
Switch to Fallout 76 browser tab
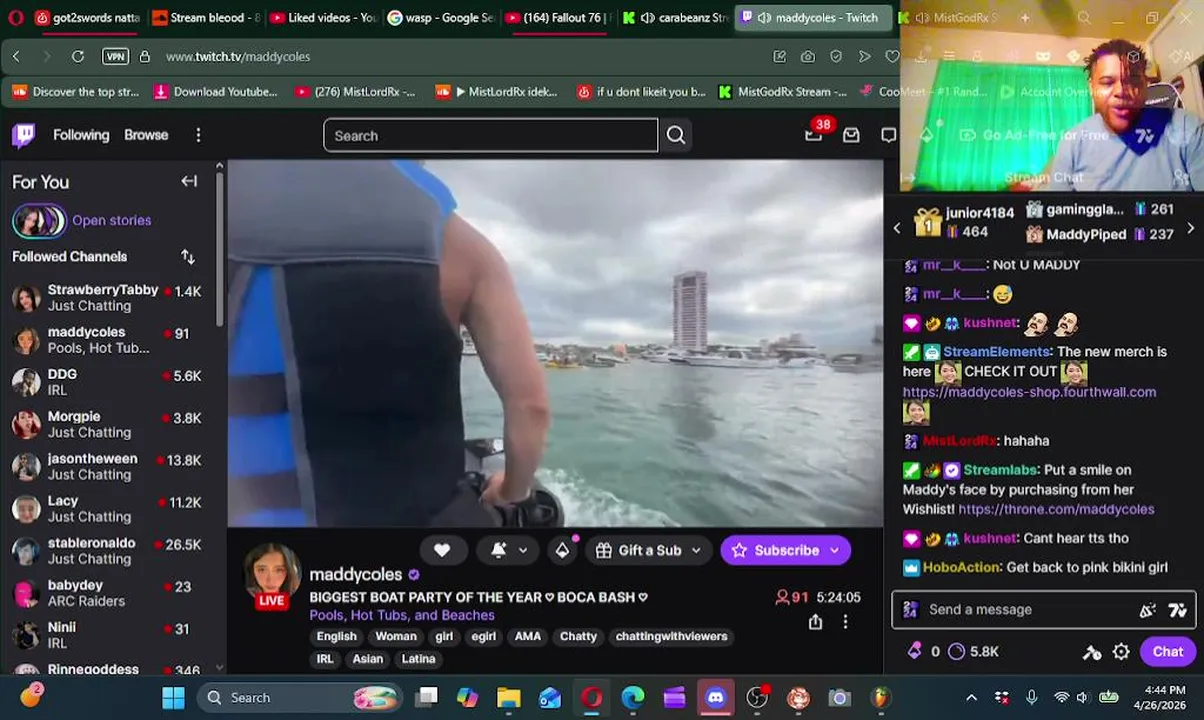pos(558,18)
